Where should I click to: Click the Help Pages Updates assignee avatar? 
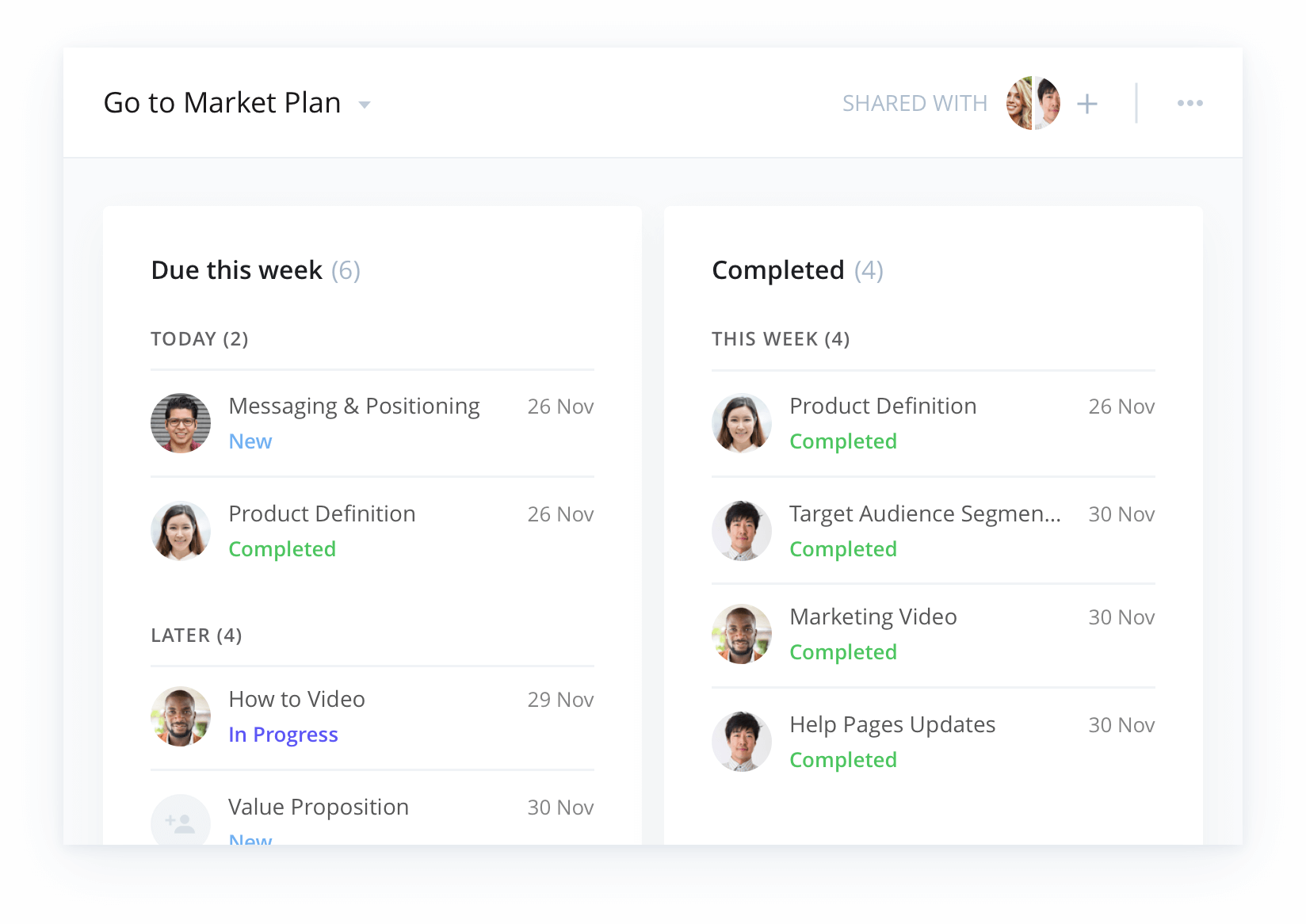[741, 742]
